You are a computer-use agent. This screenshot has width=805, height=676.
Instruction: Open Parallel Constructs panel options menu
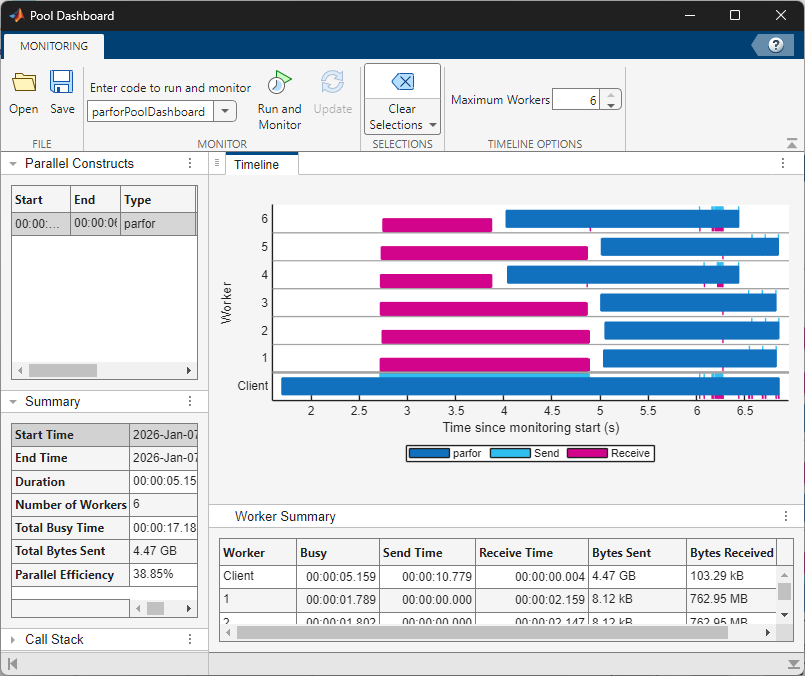pos(190,163)
